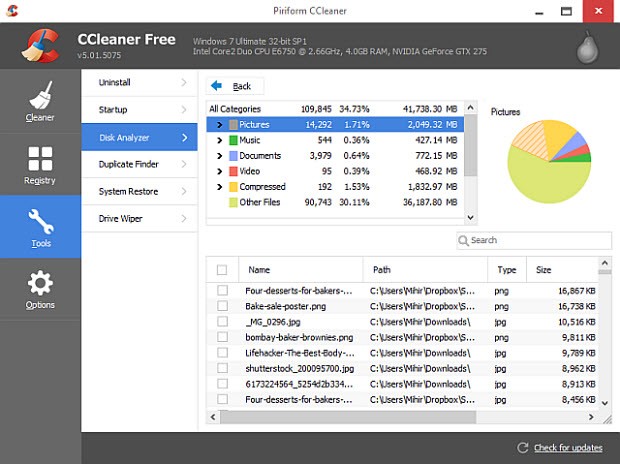Image resolution: width=620 pixels, height=464 pixels.
Task: Sort the file list by Size column
Action: (562, 270)
